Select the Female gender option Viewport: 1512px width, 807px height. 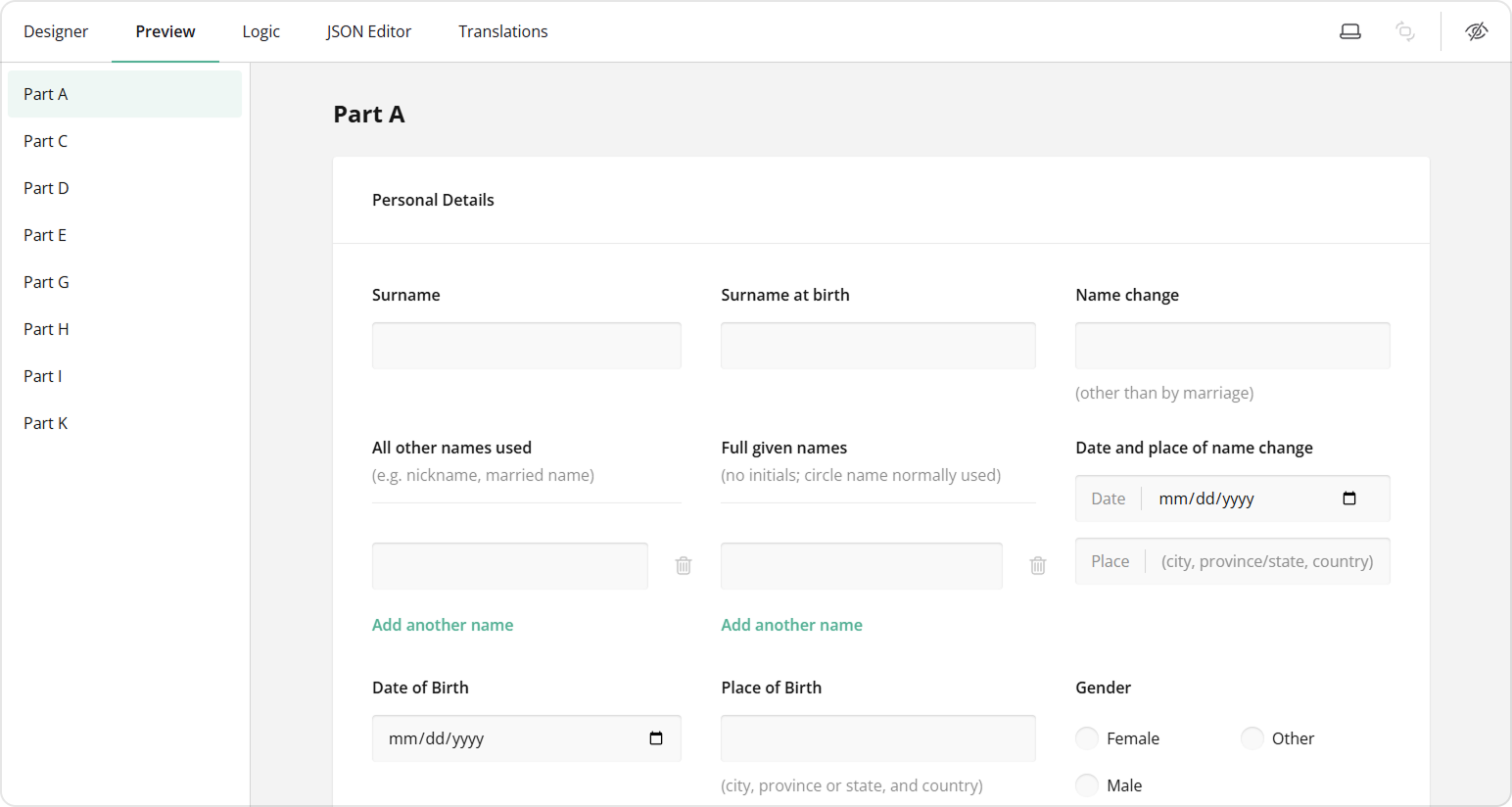point(1087,737)
